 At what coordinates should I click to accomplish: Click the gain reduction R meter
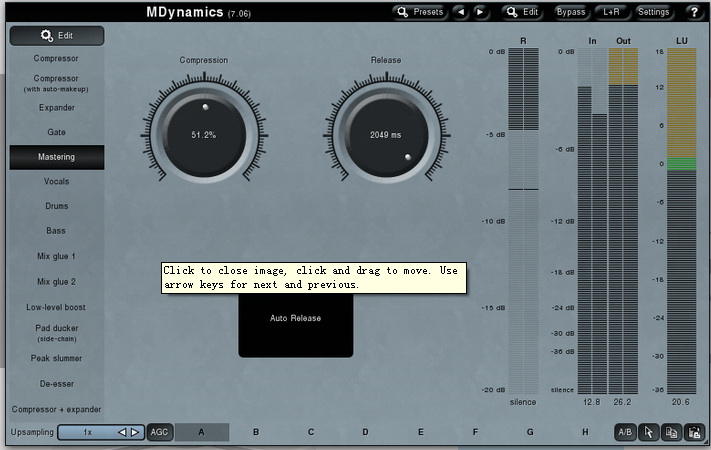tap(523, 220)
